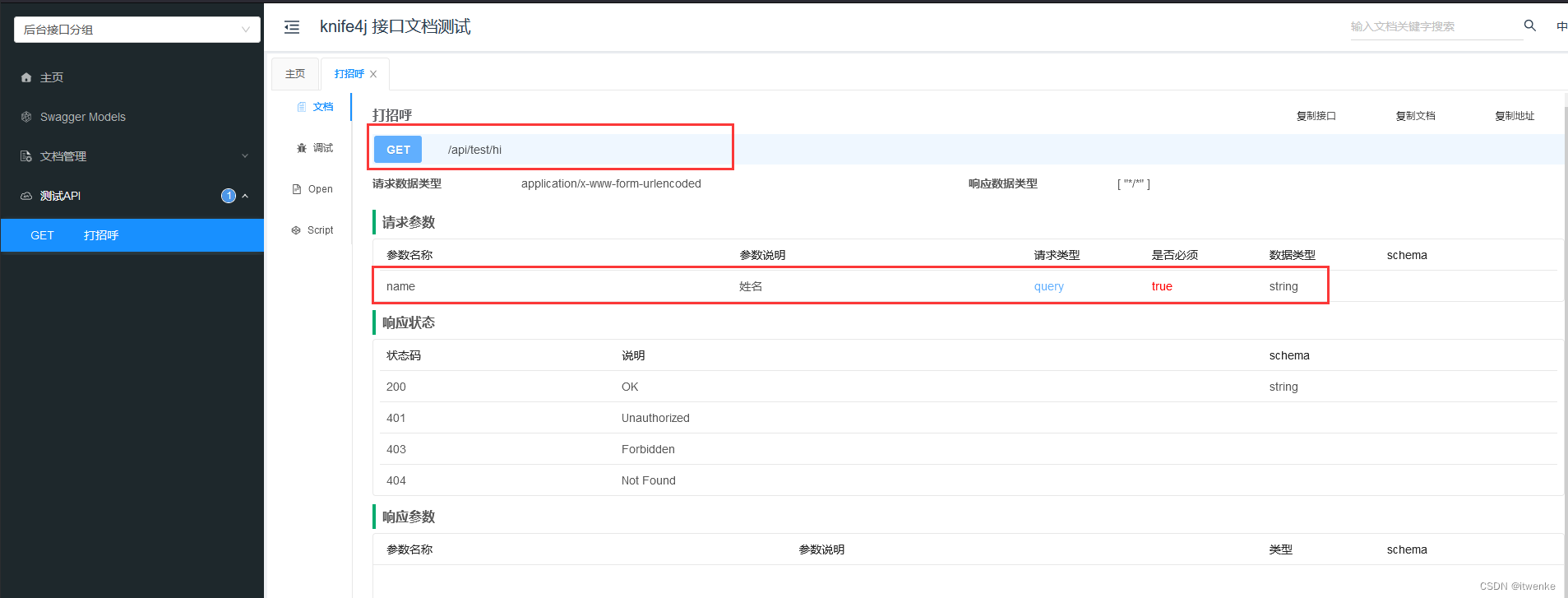Click status code 200 row
Viewport: 1568px width, 598px height.
coord(968,387)
